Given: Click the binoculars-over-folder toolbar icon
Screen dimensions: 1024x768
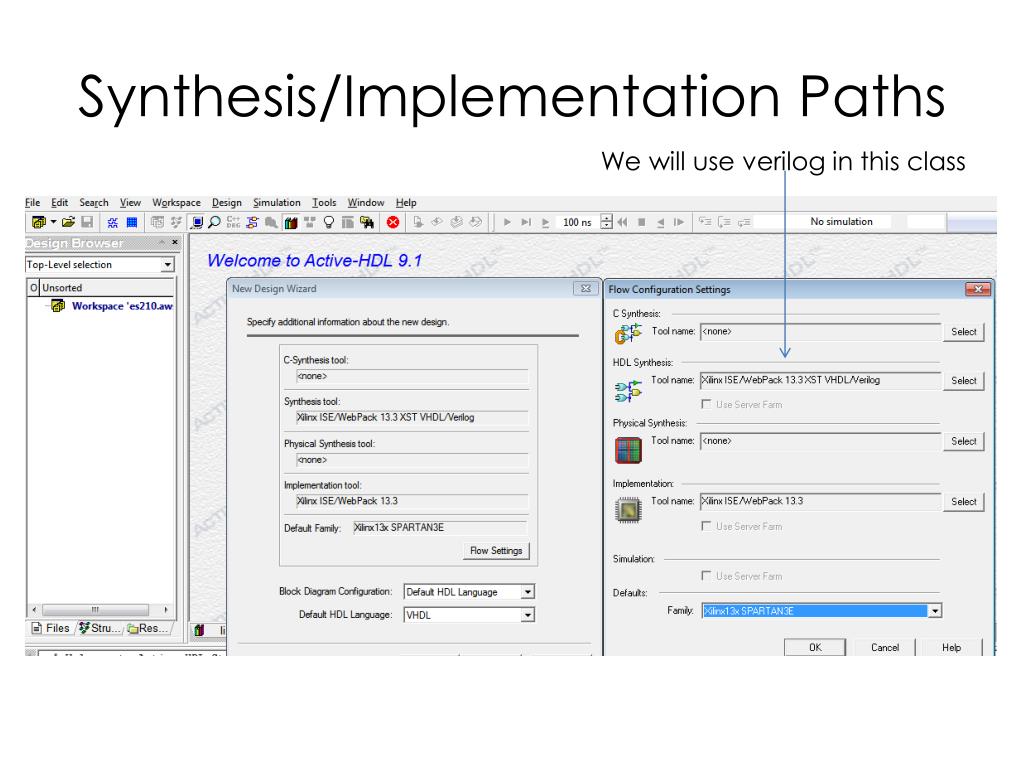Looking at the screenshot, I should 367,222.
